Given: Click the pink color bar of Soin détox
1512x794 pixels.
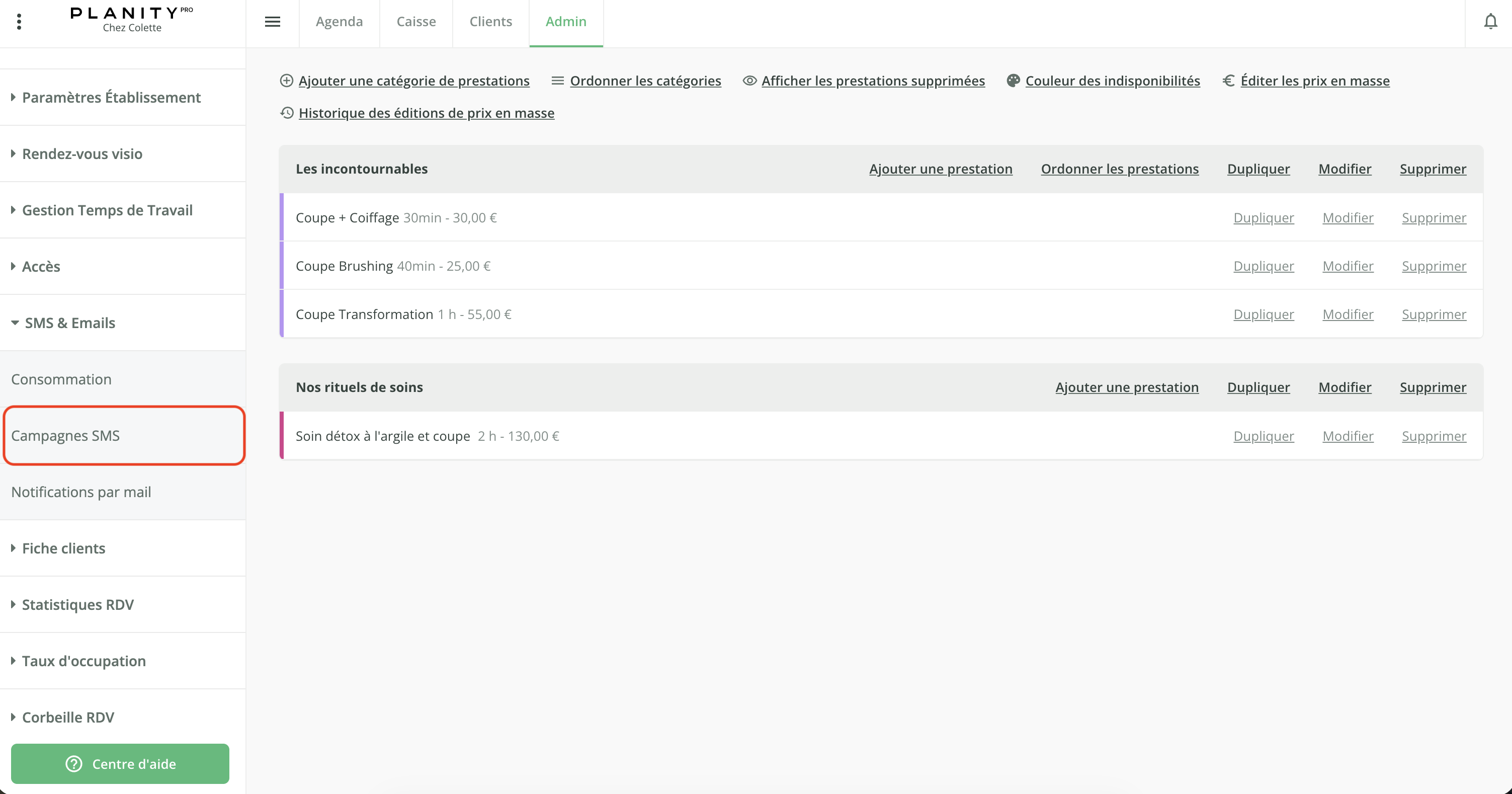Looking at the screenshot, I should 282,436.
